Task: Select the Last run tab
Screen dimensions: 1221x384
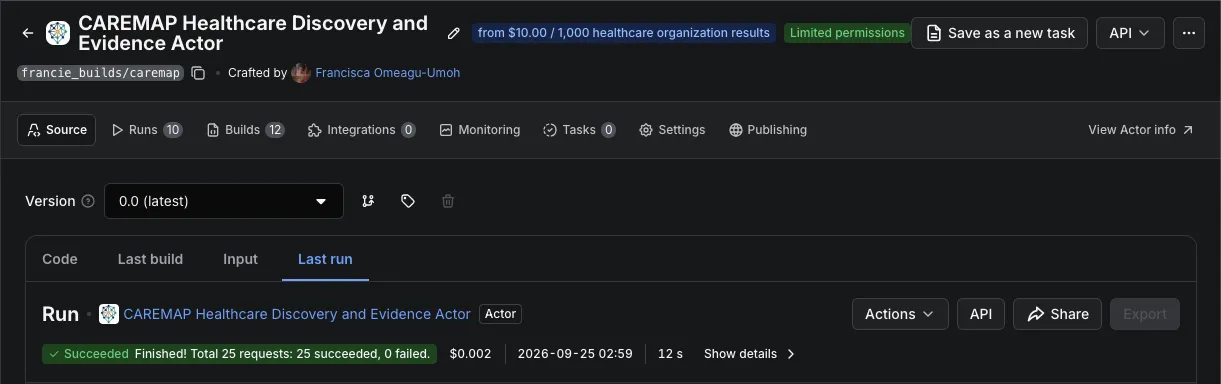Action: (x=325, y=259)
